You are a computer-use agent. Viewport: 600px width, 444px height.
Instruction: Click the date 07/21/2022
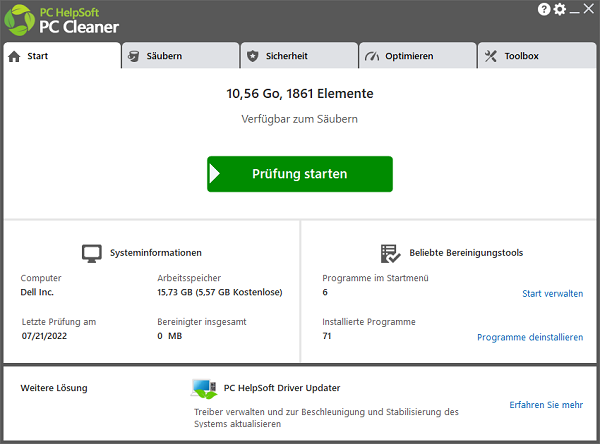tap(44, 336)
